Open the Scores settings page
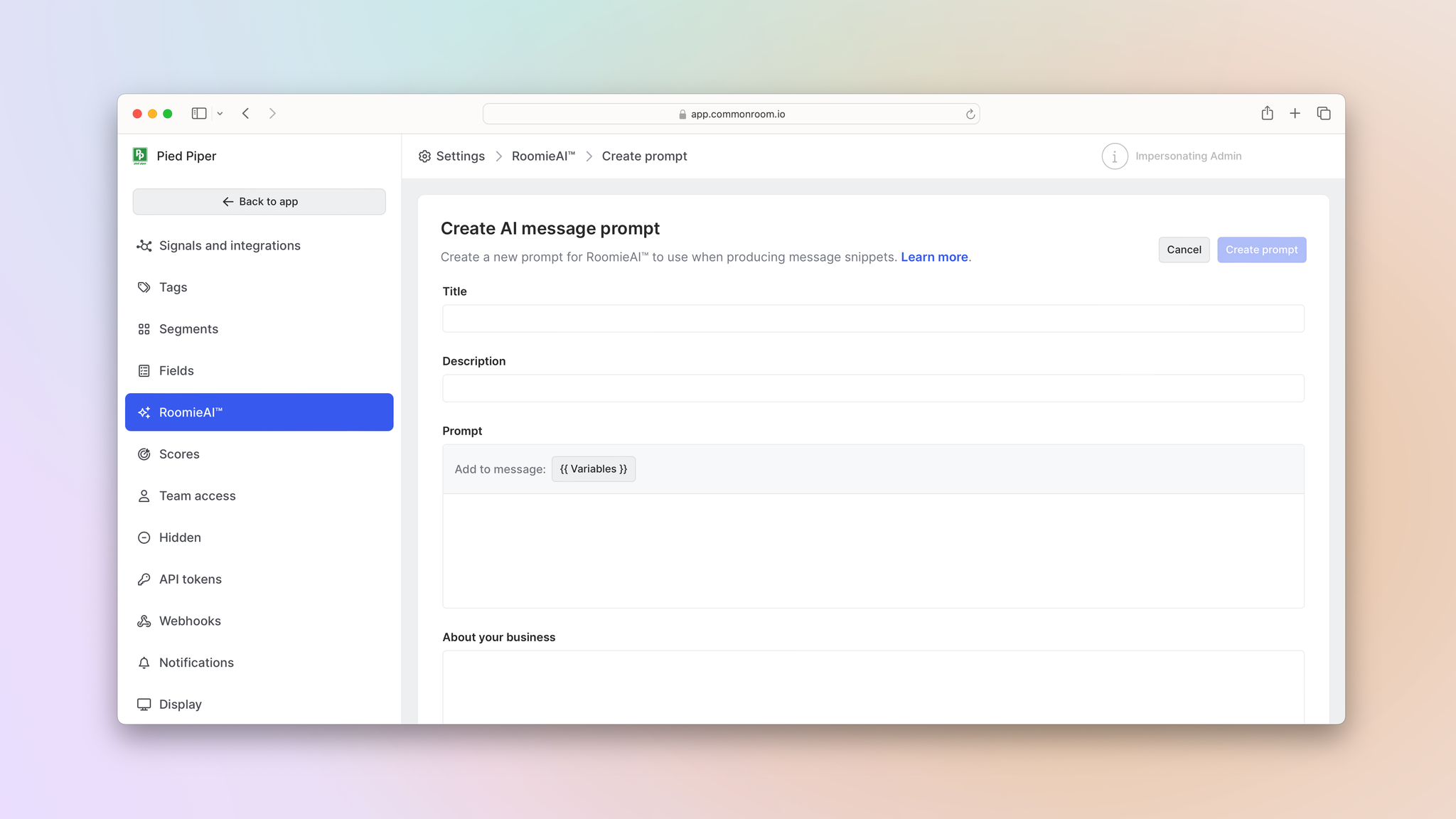 coord(259,454)
